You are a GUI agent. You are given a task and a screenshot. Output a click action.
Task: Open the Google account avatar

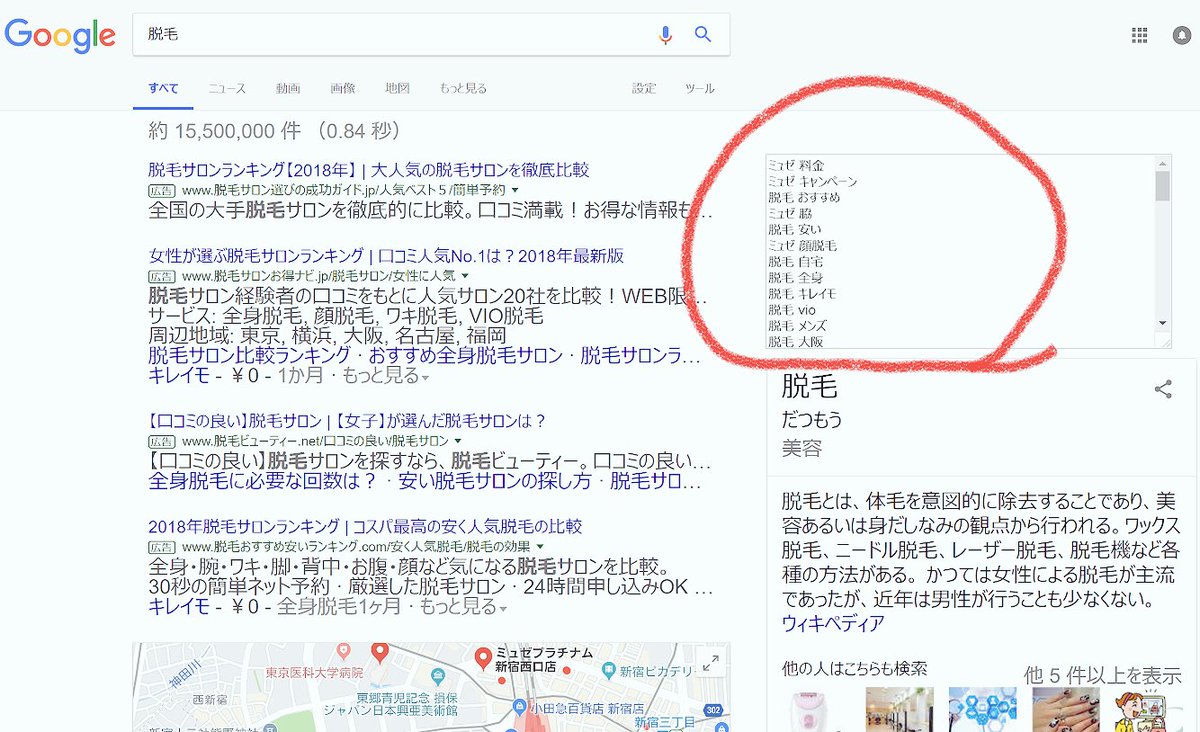point(1181,35)
